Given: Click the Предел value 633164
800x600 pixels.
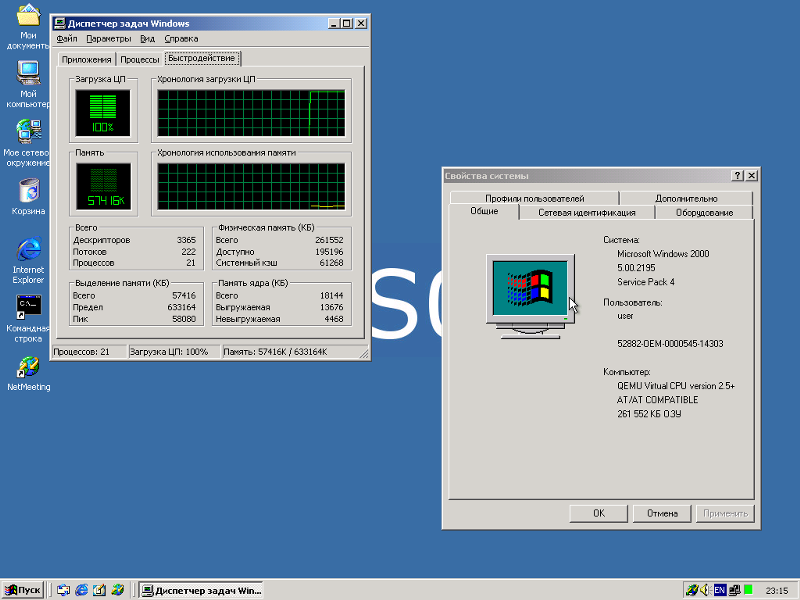Looking at the screenshot, I should 182,307.
